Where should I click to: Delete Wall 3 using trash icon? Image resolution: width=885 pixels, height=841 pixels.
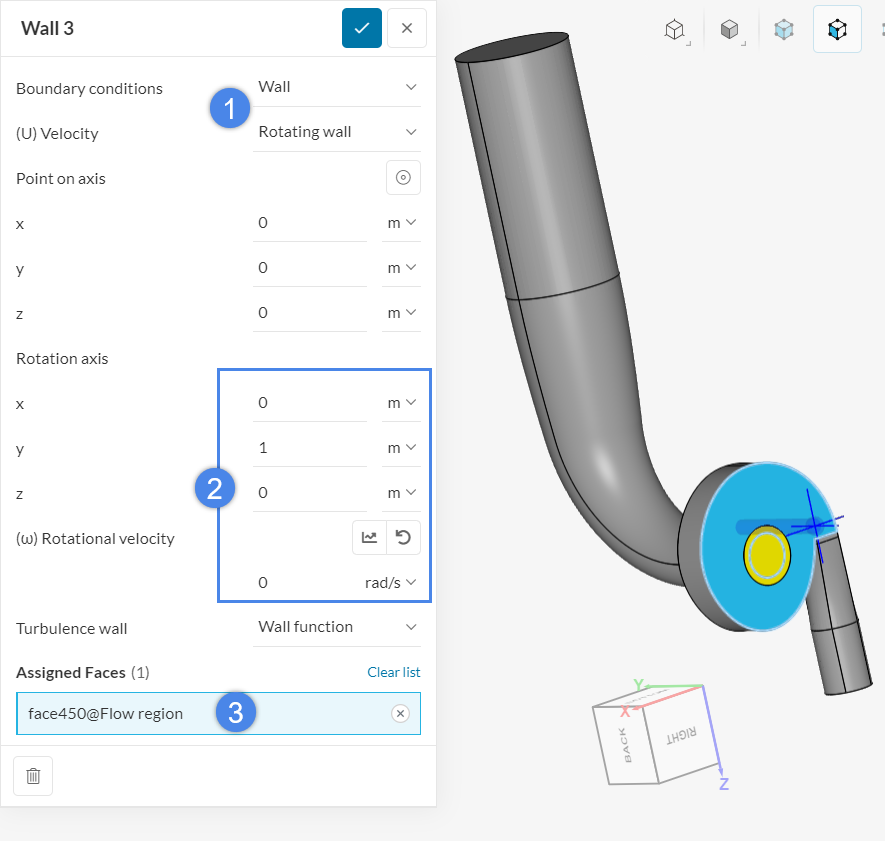tap(33, 776)
